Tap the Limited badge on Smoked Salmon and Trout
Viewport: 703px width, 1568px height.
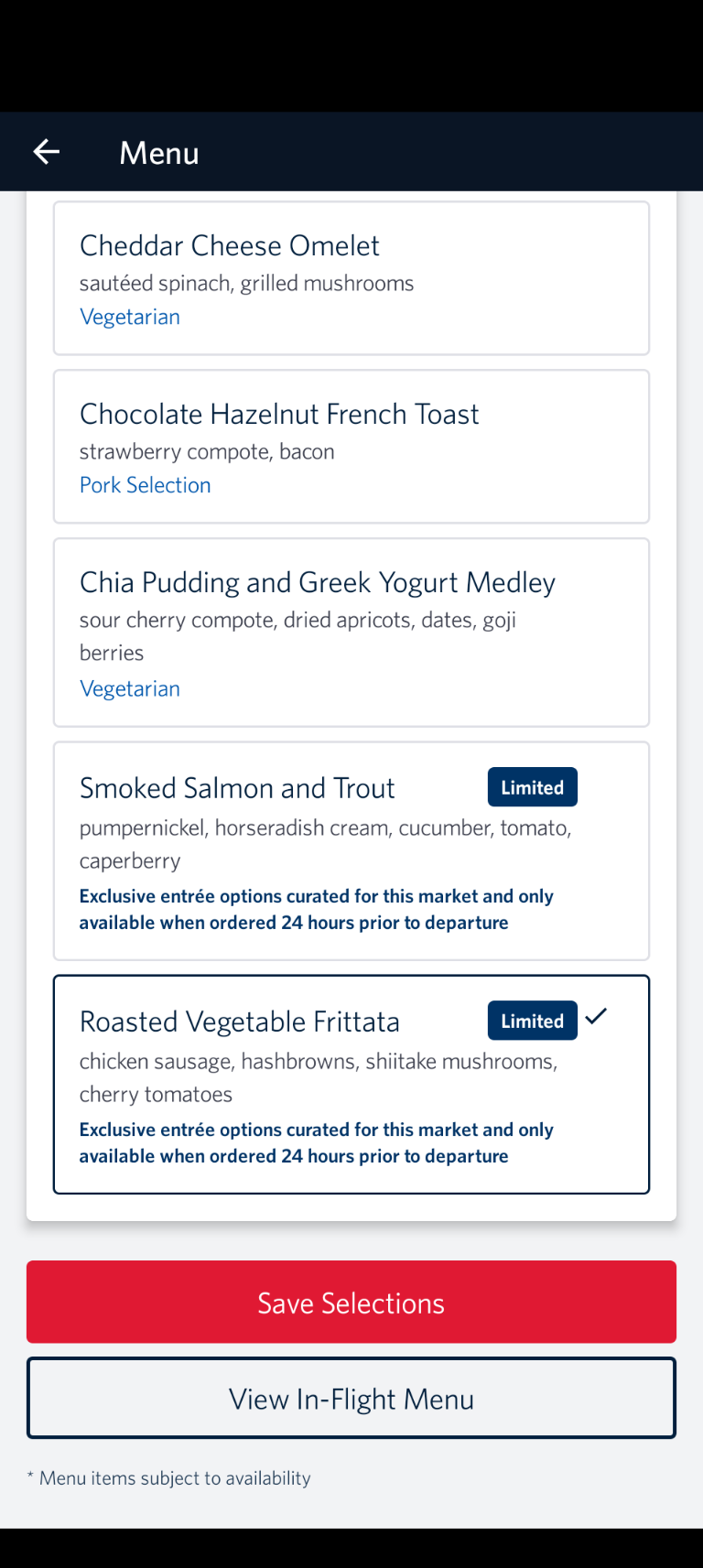click(532, 786)
